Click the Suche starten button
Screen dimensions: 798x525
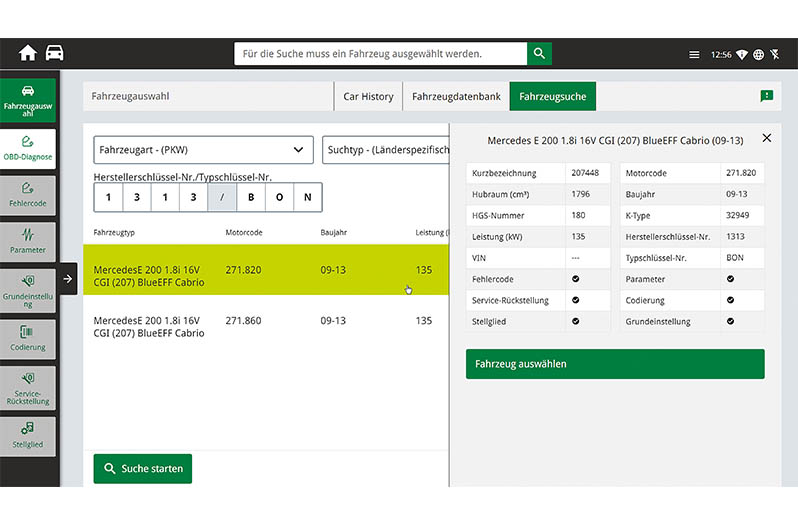pyautogui.click(x=143, y=468)
